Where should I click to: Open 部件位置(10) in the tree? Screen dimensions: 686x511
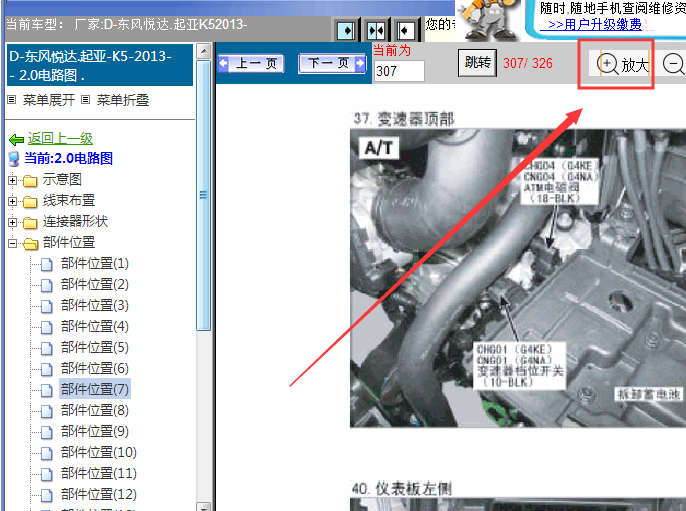pos(98,453)
